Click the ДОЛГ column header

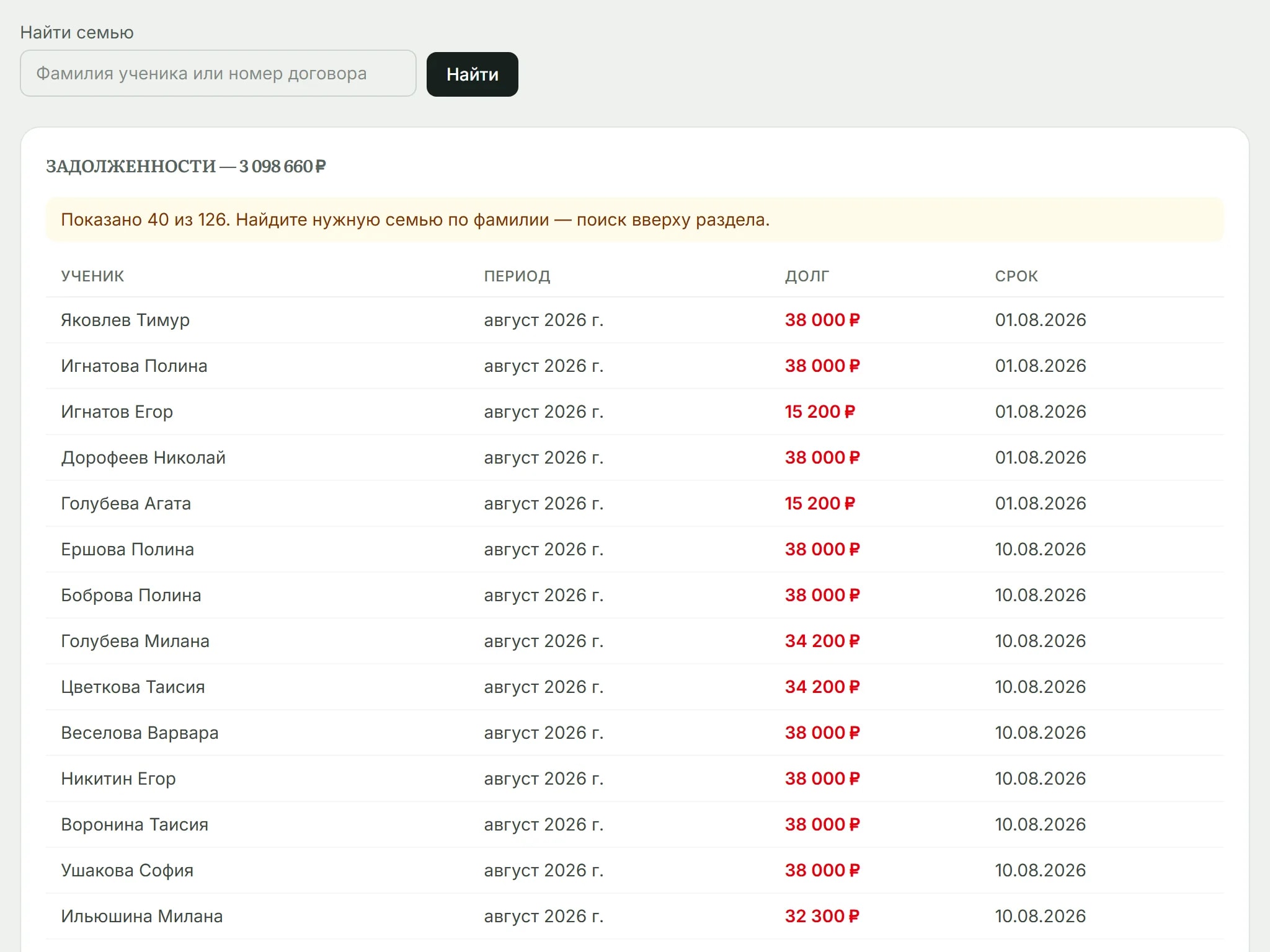click(x=807, y=276)
